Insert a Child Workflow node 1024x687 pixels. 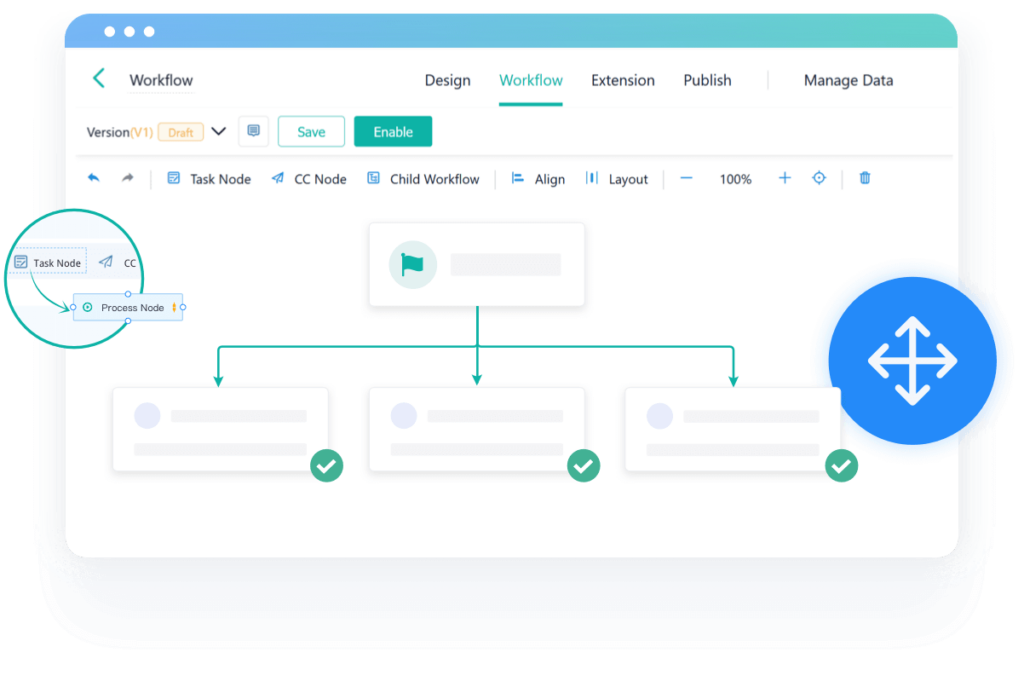[x=423, y=179]
